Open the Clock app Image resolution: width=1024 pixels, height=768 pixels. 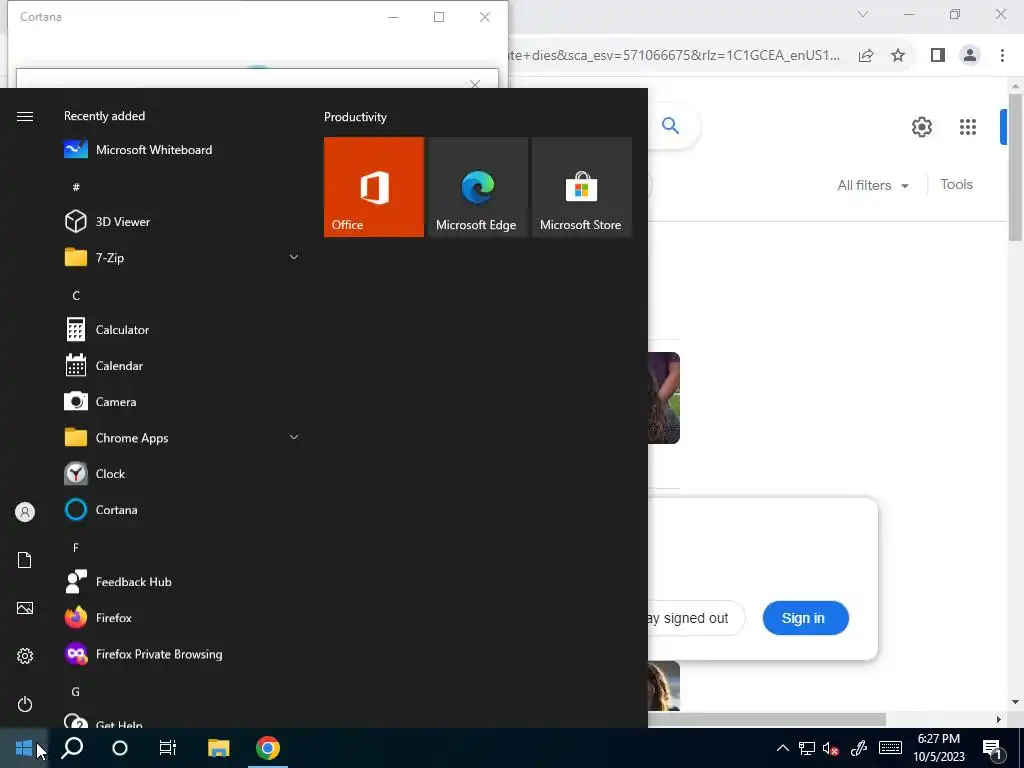pyautogui.click(x=182, y=473)
